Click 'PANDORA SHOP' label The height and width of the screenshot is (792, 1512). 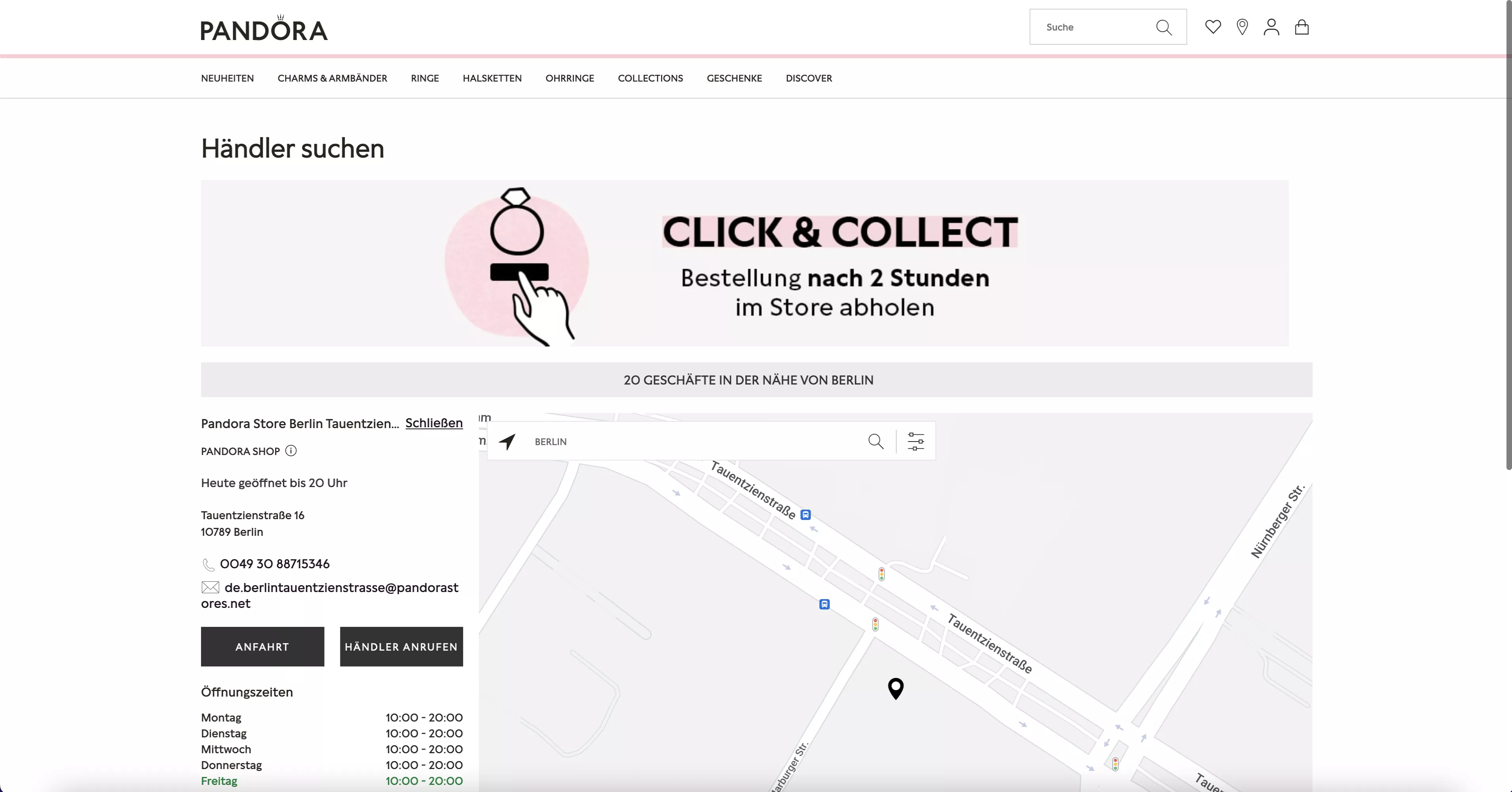240,451
